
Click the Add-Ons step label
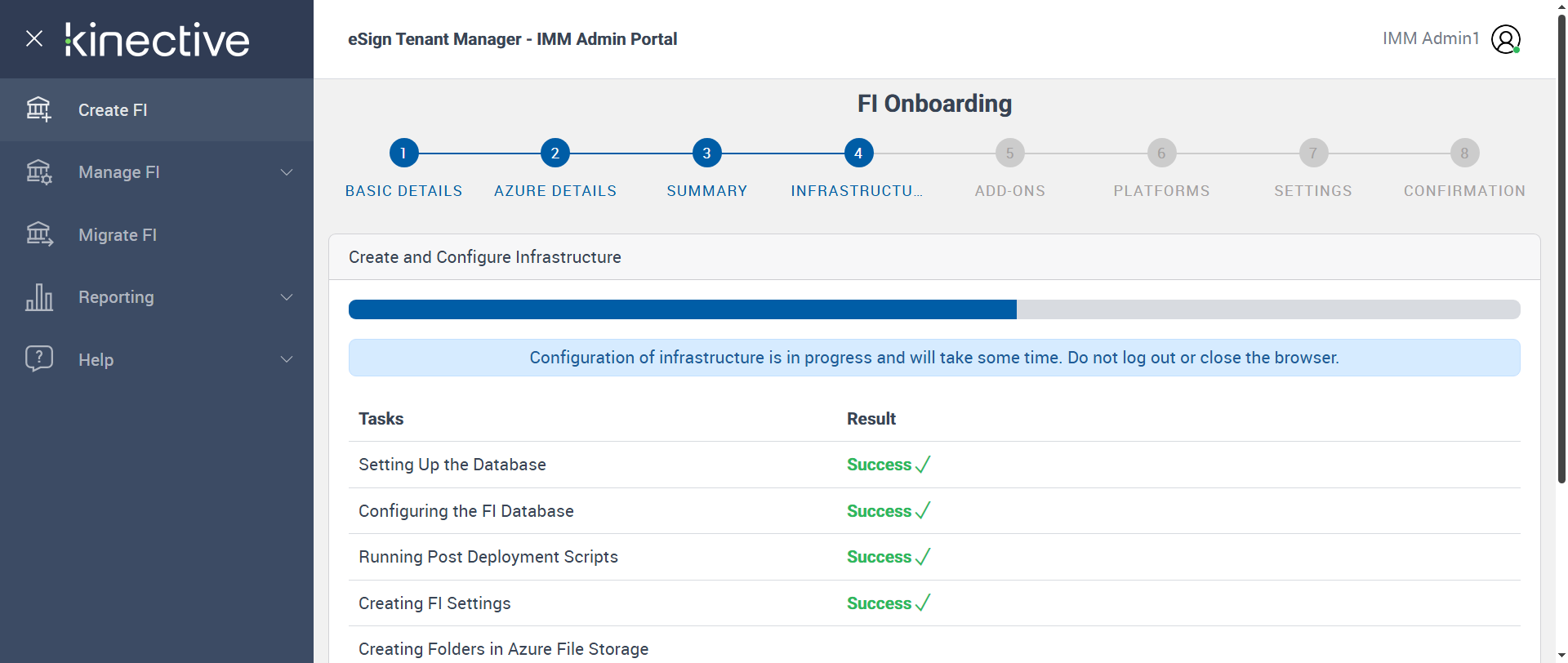[x=1010, y=191]
